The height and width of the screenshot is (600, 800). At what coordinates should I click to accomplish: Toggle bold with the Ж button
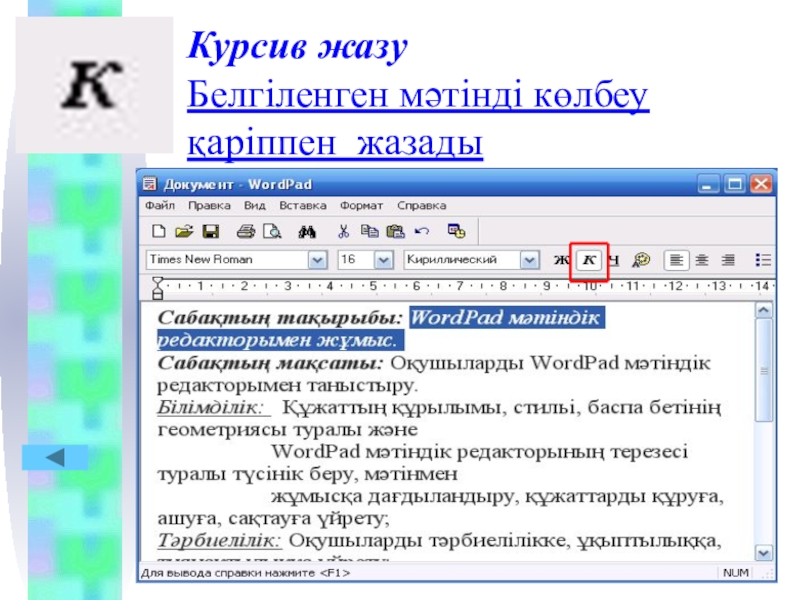[x=562, y=260]
